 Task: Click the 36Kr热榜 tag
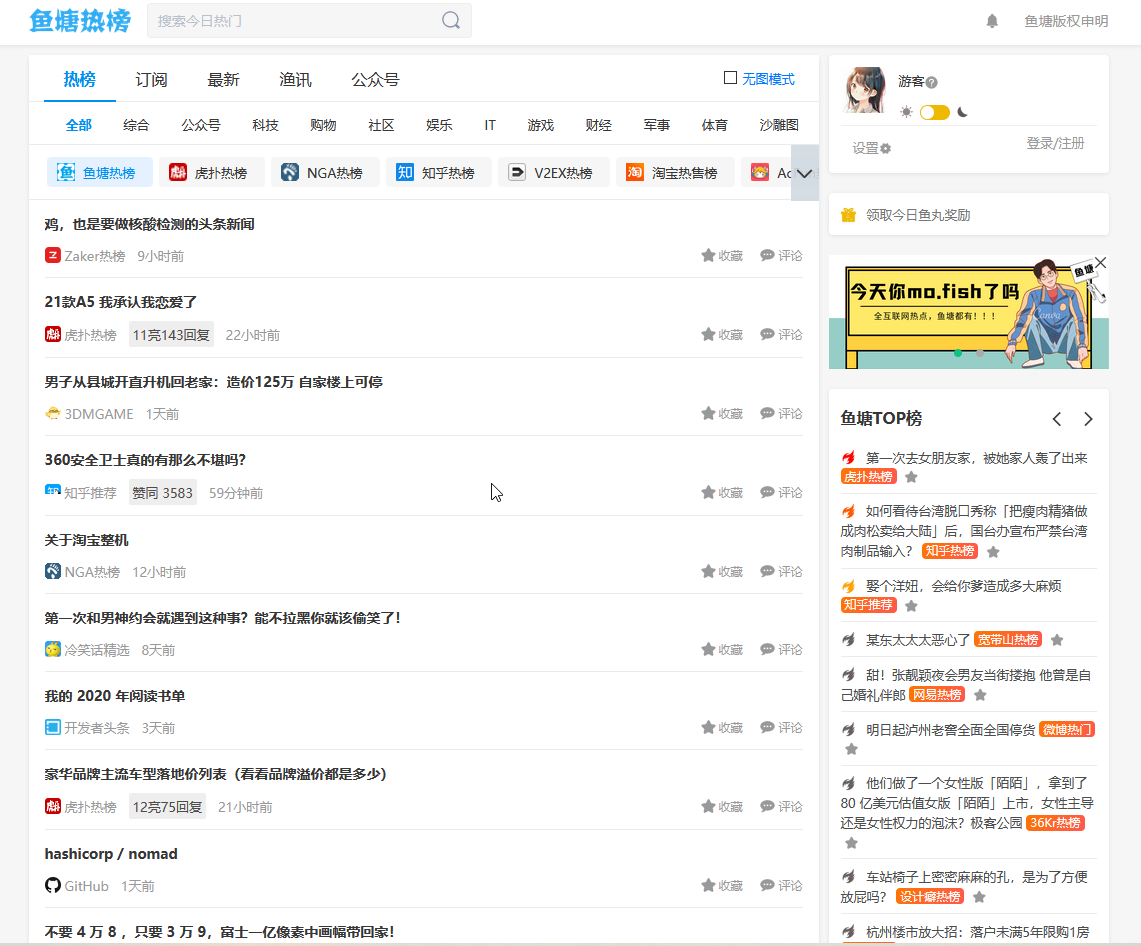1055,823
